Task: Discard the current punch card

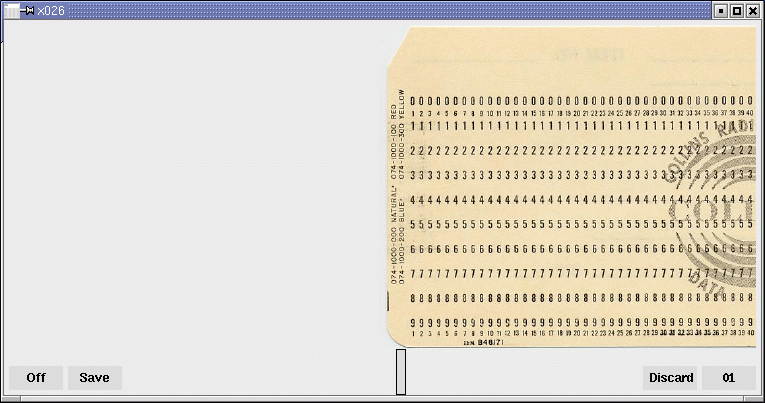Action: 671,378
